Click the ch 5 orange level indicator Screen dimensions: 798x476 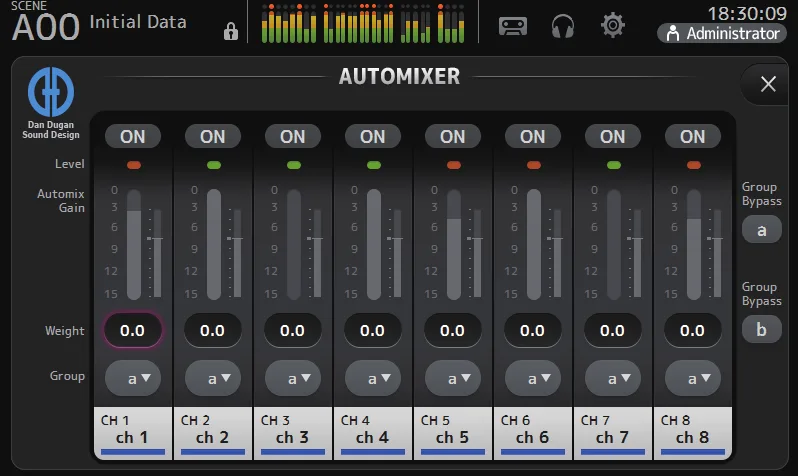[453, 165]
